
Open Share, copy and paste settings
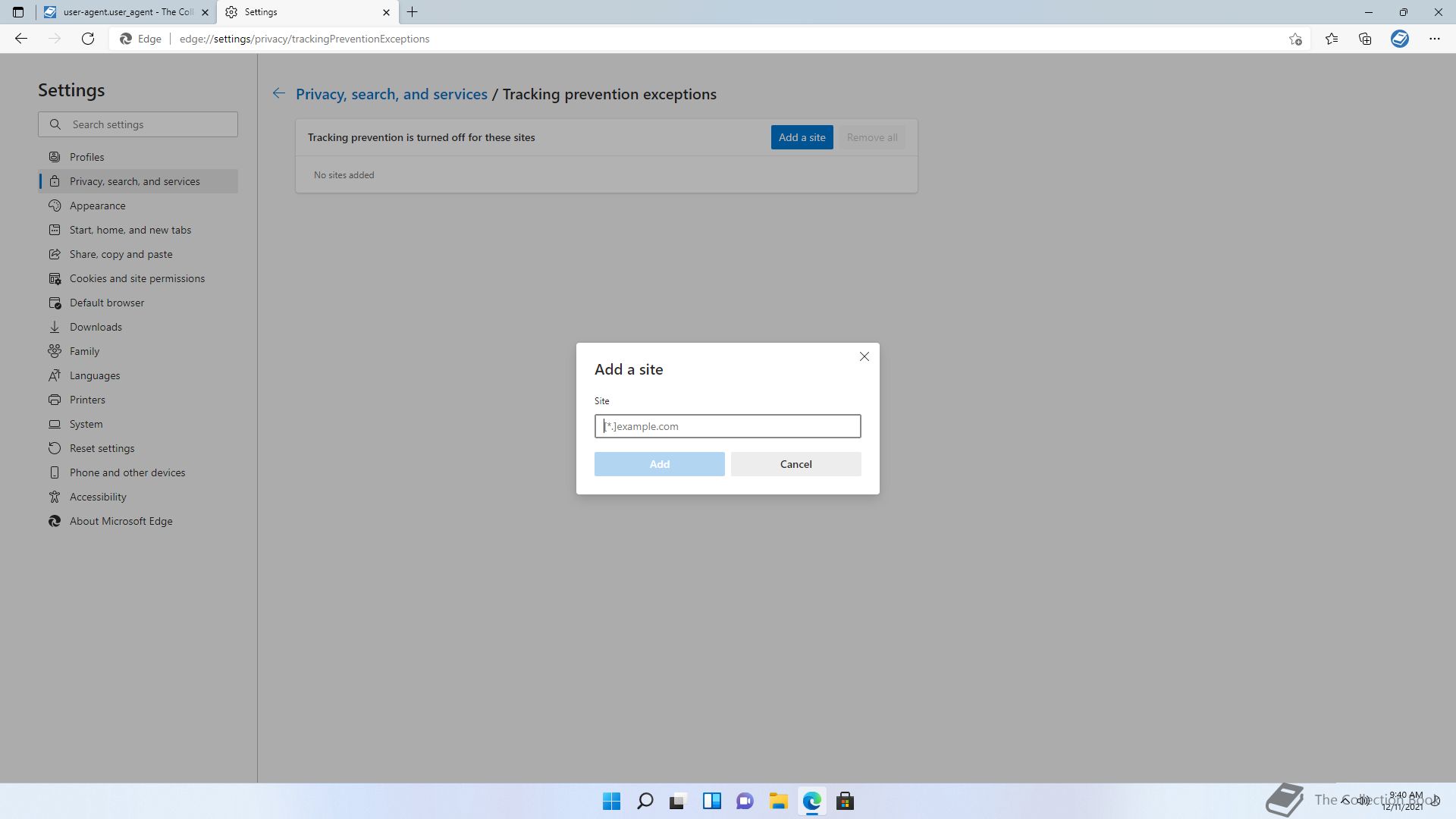(x=138, y=254)
